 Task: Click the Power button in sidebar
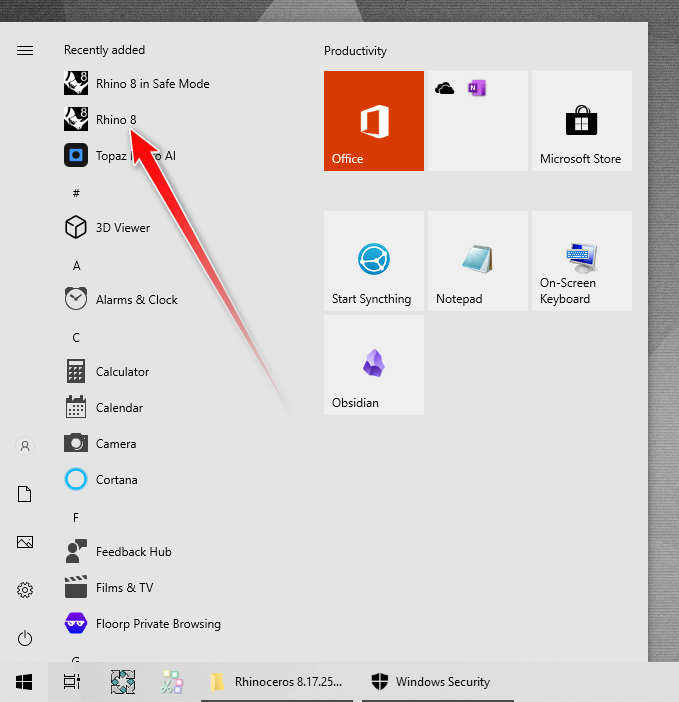tap(25, 638)
